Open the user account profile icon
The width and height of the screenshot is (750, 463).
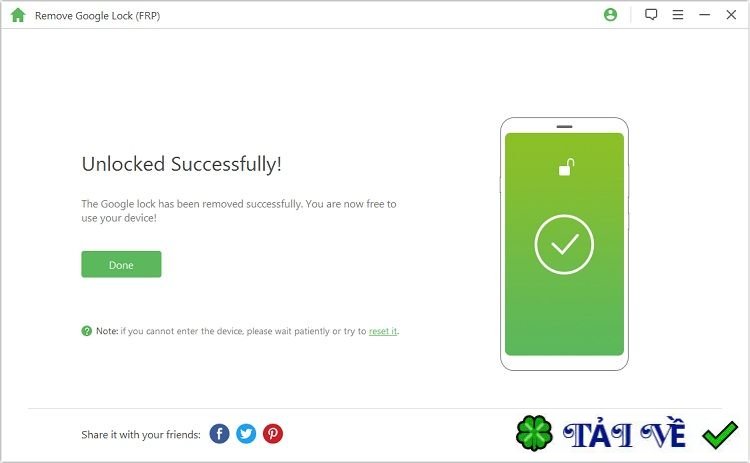click(x=610, y=15)
